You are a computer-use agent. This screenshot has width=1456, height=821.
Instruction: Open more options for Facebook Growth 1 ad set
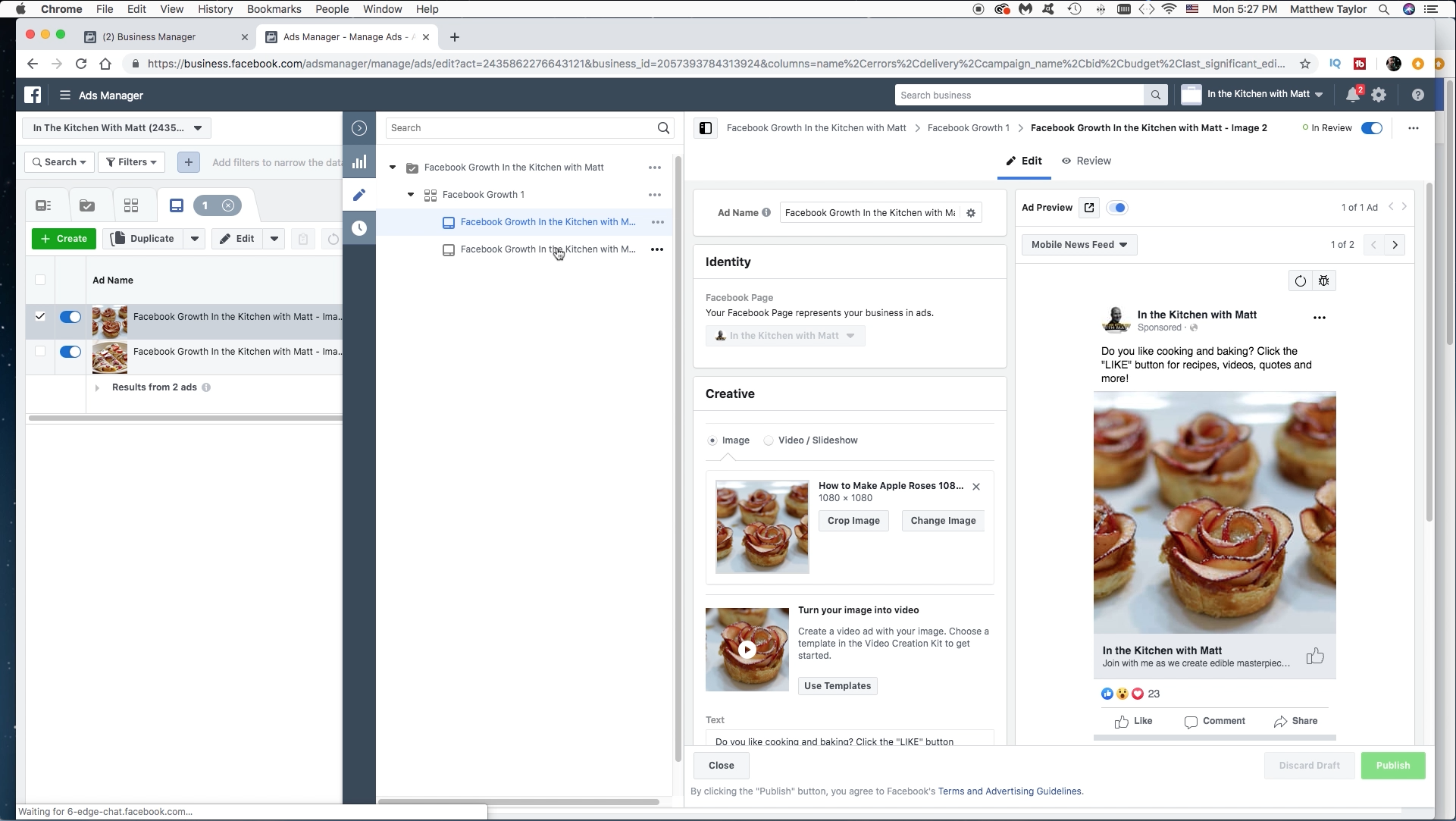(655, 195)
